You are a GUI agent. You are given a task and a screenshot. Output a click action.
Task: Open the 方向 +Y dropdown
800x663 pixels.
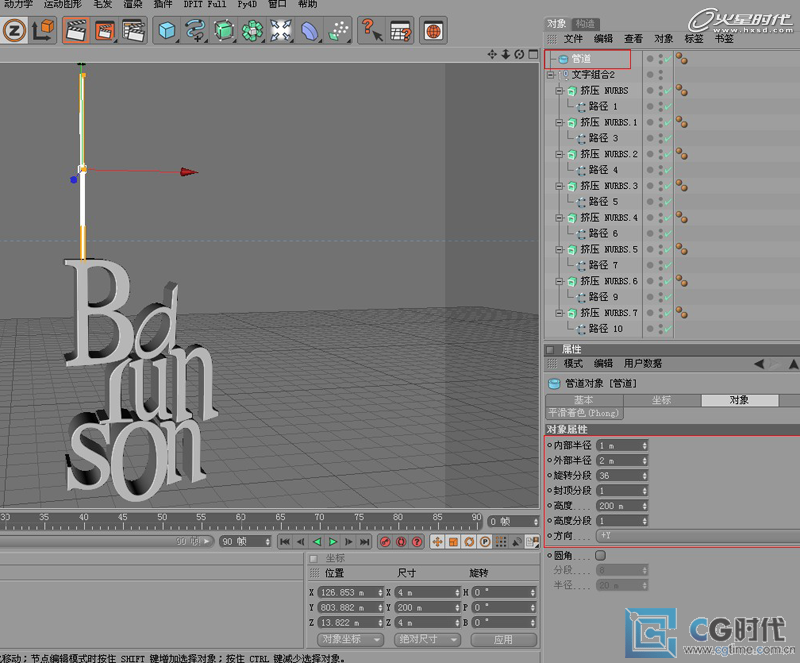[x=698, y=535]
